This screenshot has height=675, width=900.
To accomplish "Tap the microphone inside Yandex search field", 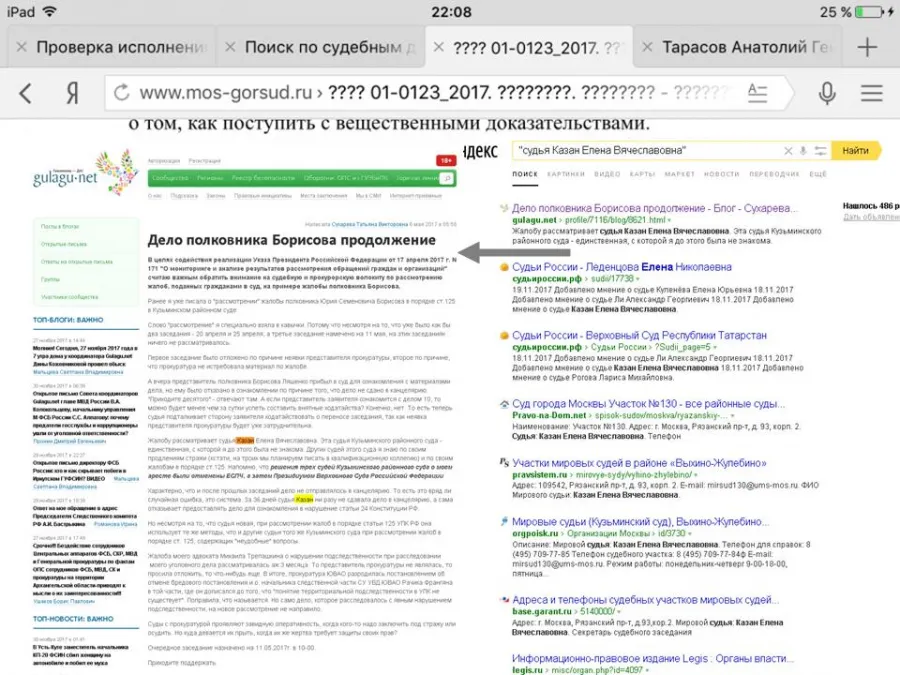I will 803,151.
